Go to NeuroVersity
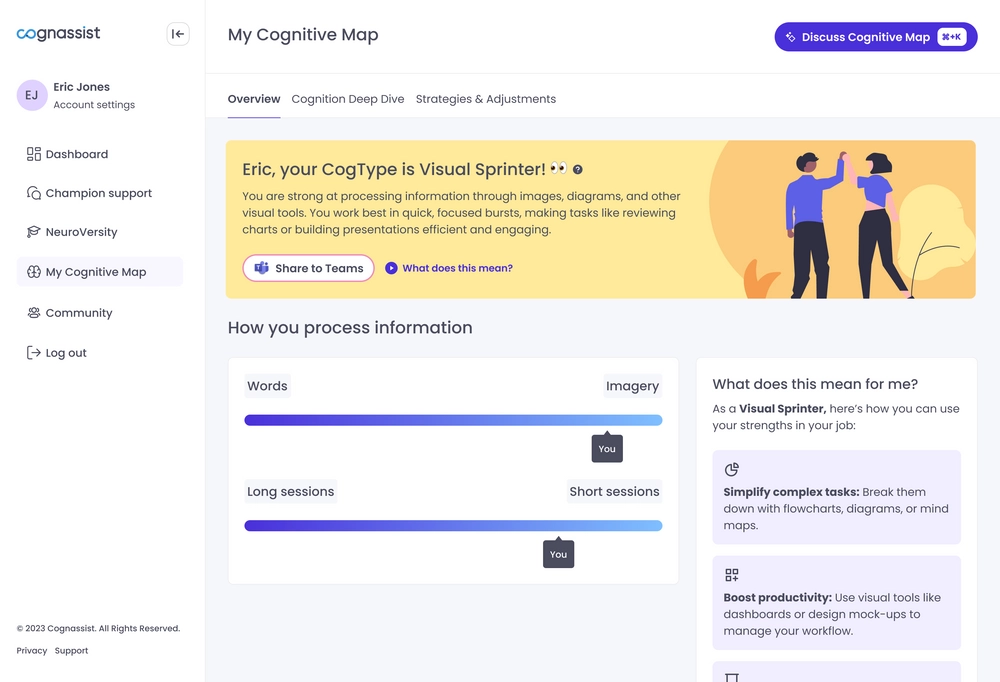The width and height of the screenshot is (1000, 682). coord(99,232)
